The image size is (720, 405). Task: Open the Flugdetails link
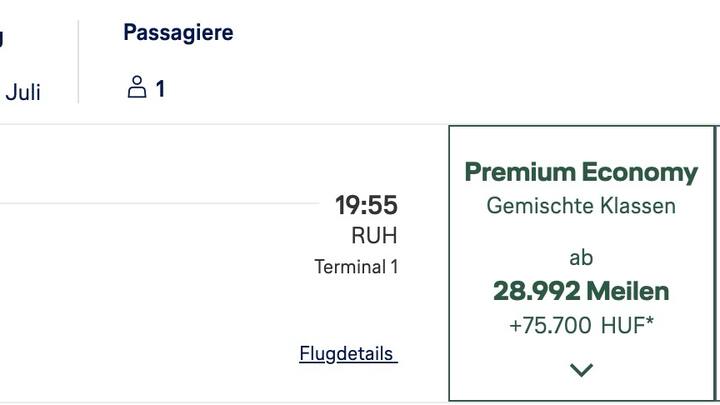click(x=349, y=354)
